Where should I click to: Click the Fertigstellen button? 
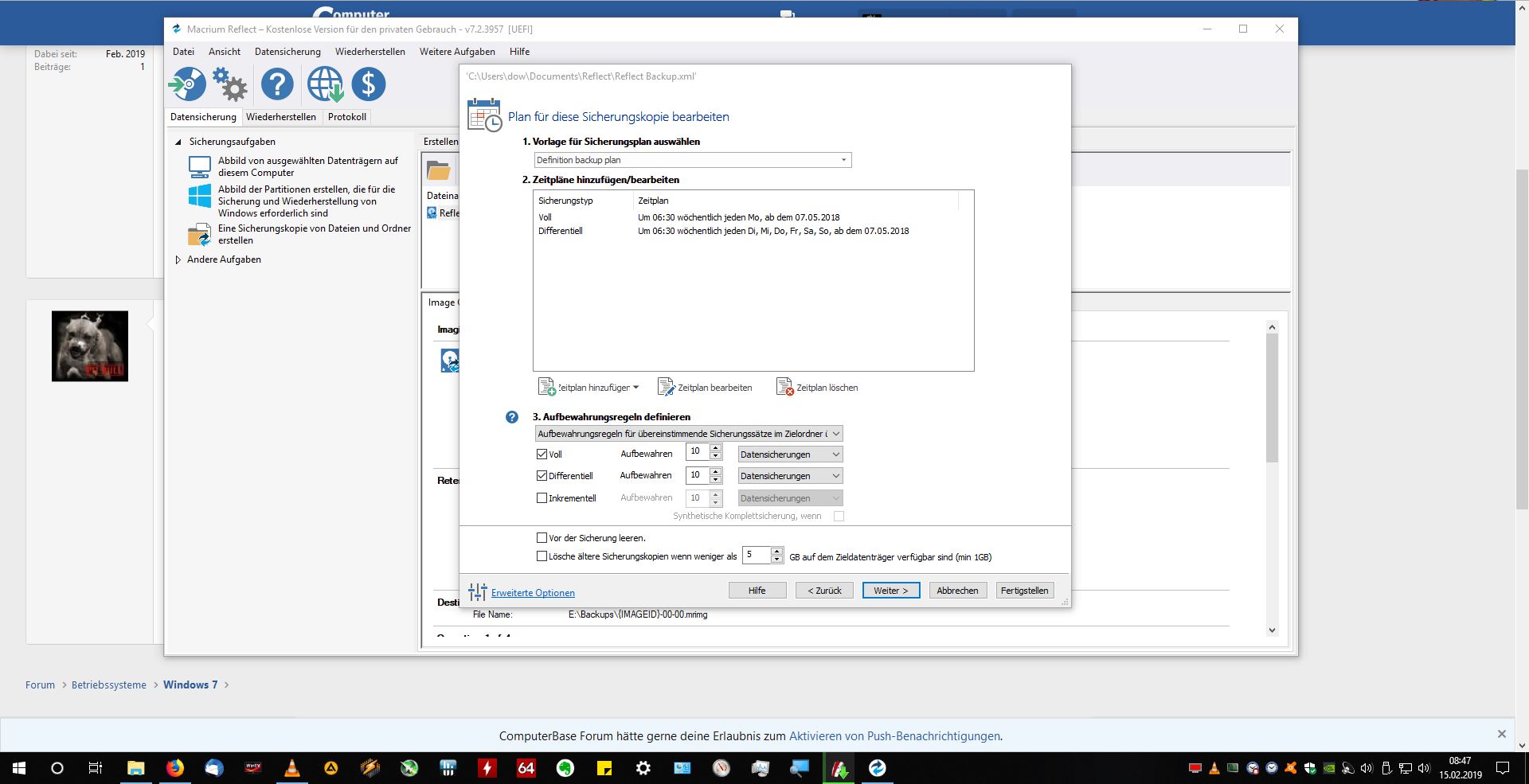pos(1025,591)
